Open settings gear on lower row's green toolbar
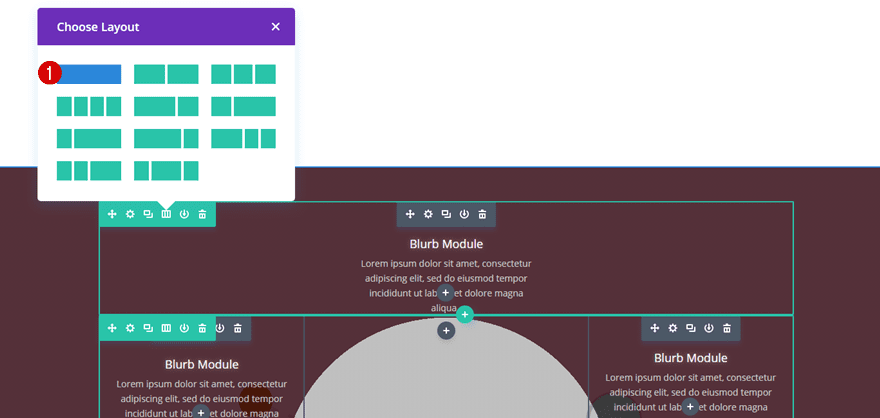 point(130,328)
